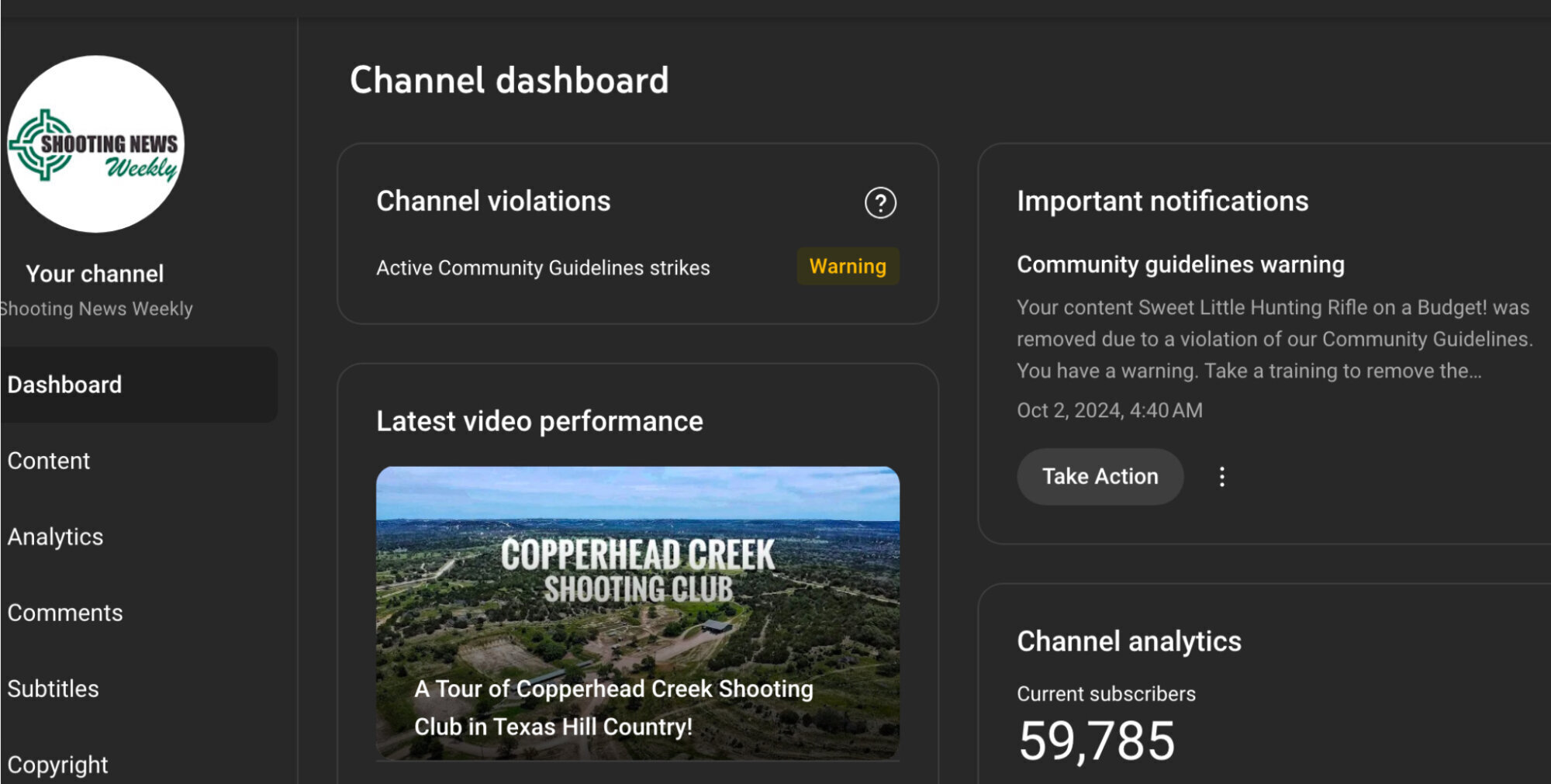Viewport: 1551px width, 784px height.
Task: Go to the Content section
Action: coord(49,461)
